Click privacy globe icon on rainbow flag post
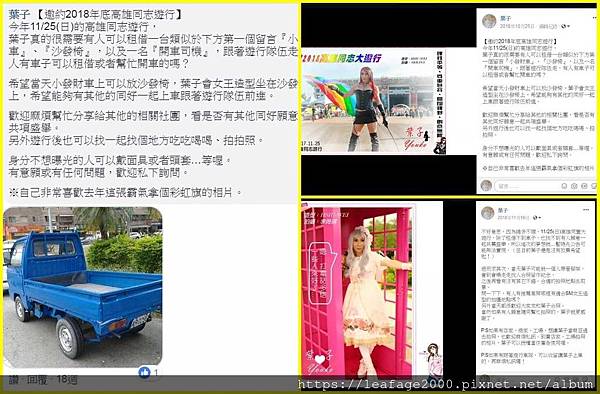This screenshot has width=600, height=394. 563,26
